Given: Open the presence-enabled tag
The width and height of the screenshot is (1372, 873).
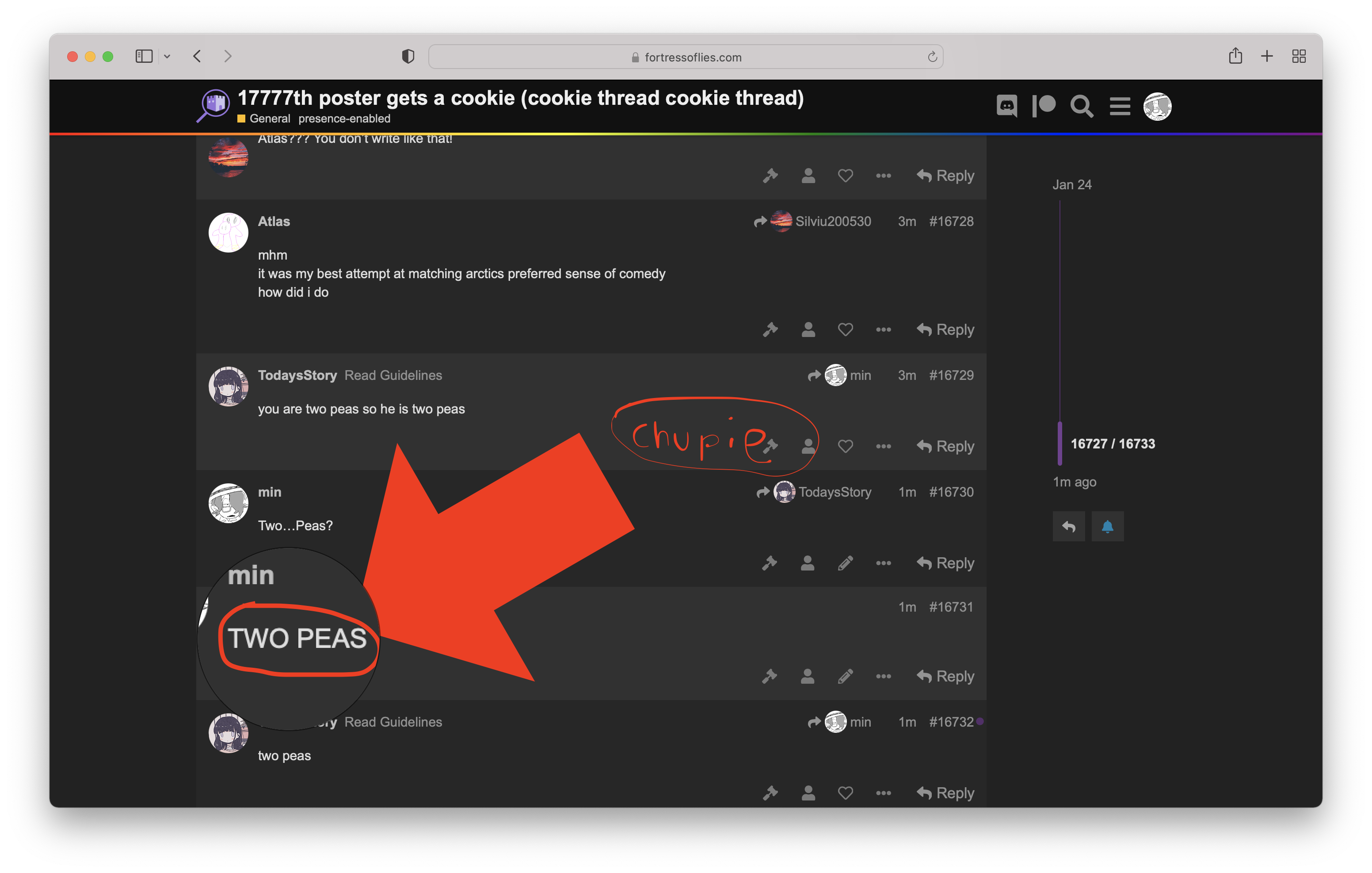Looking at the screenshot, I should [x=344, y=119].
